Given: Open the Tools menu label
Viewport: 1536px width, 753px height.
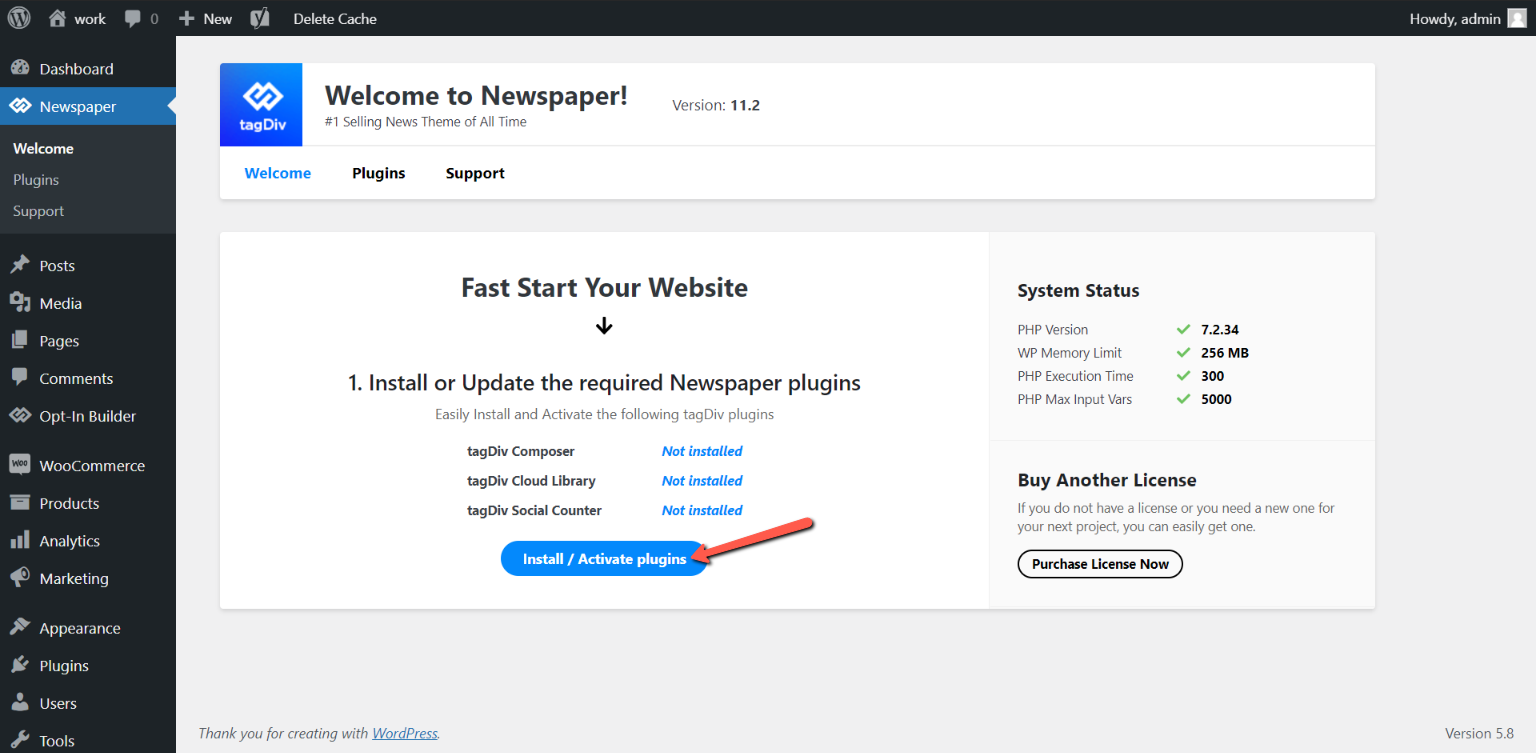Looking at the screenshot, I should tap(57, 741).
